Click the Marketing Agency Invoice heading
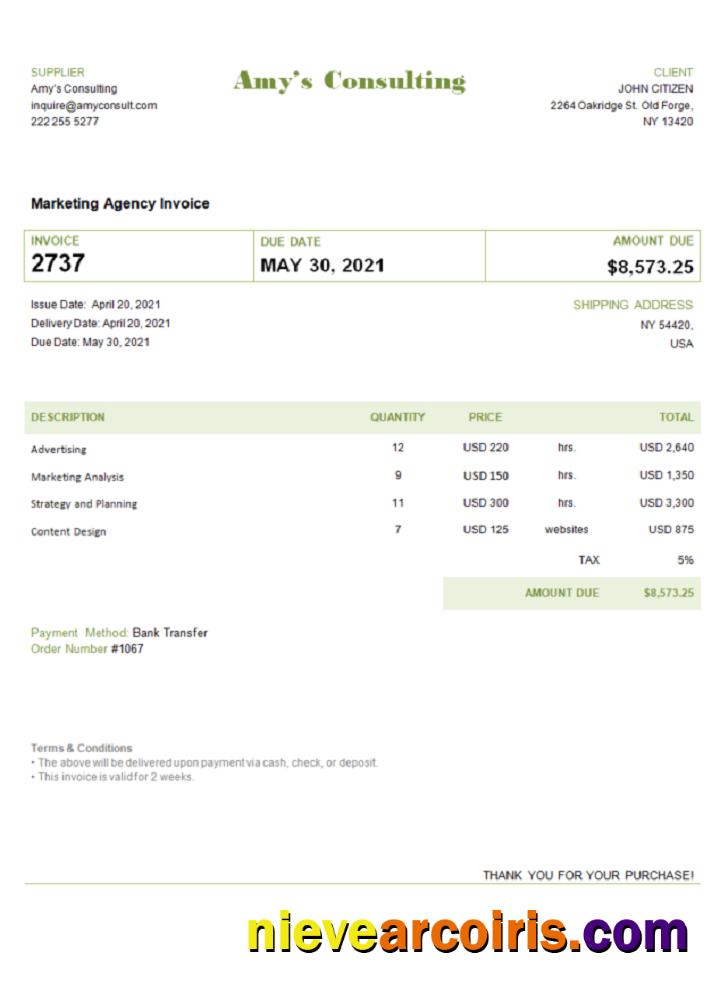This screenshot has width=720, height=1000. pos(120,203)
